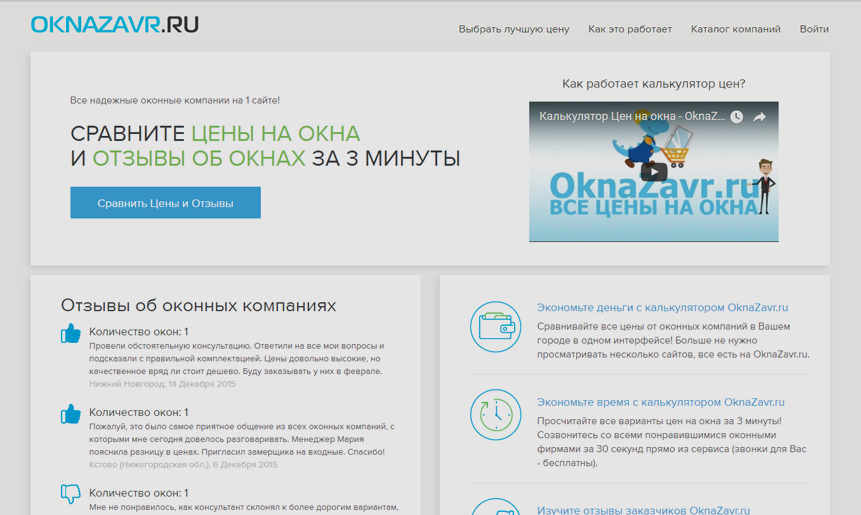Click the share arrow icon on video

tap(759, 116)
